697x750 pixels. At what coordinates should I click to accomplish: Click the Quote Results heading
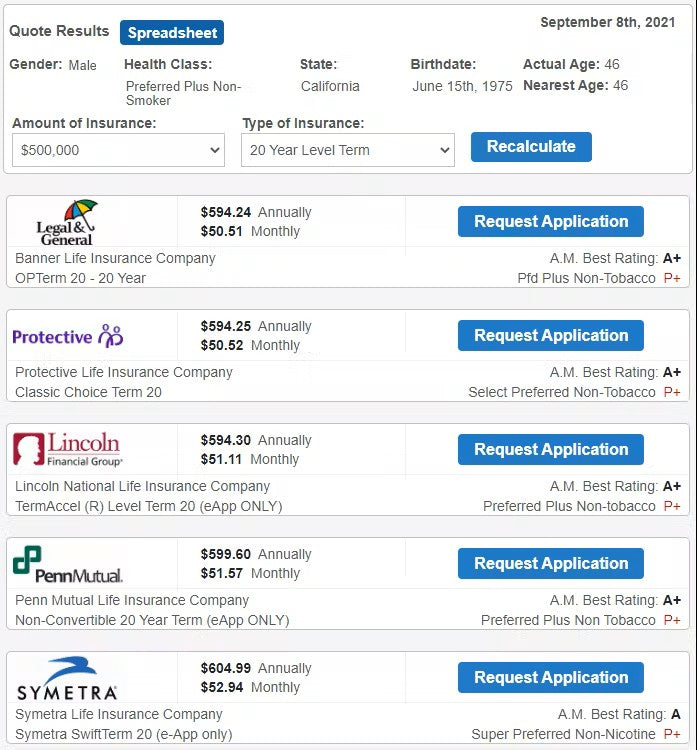pyautogui.click(x=59, y=31)
